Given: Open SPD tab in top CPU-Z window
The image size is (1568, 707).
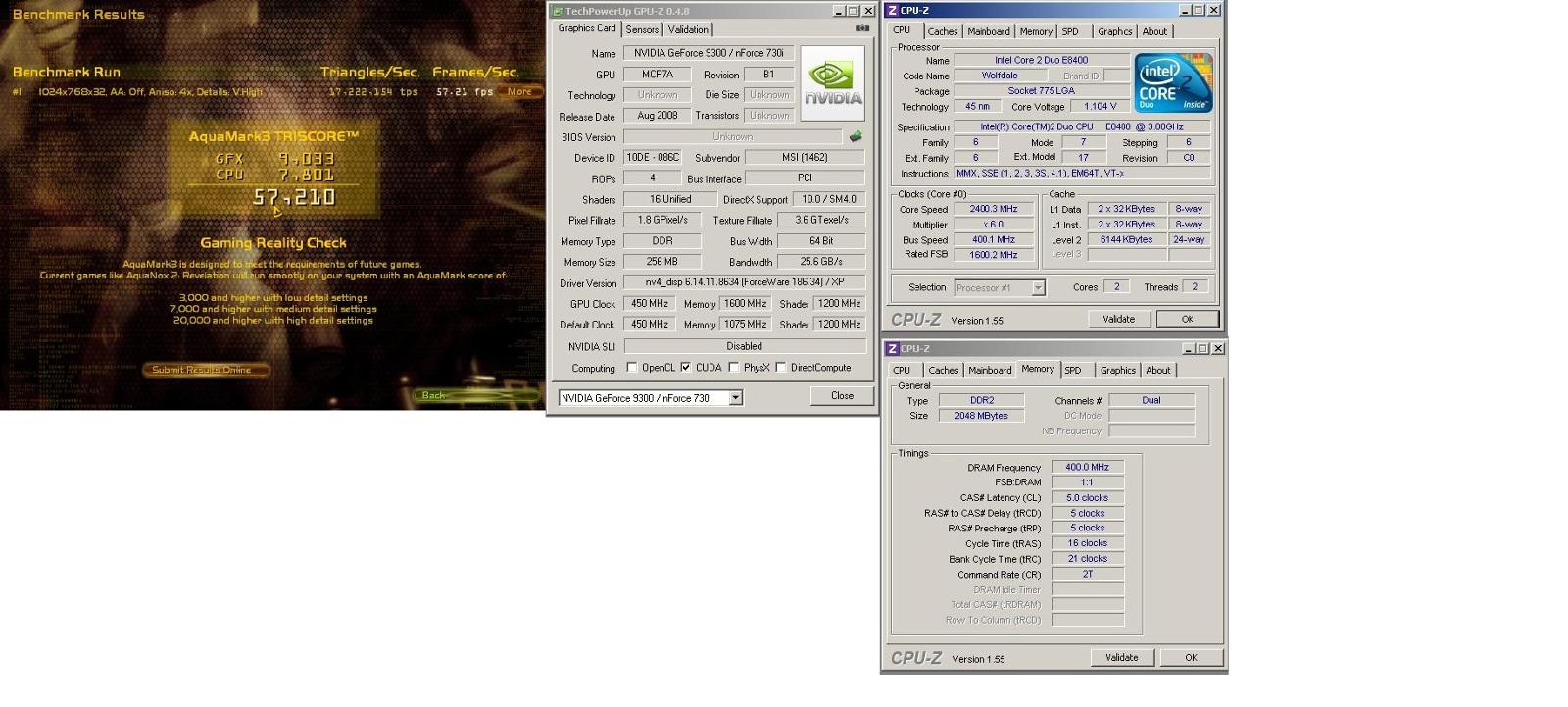Looking at the screenshot, I should [x=1070, y=31].
